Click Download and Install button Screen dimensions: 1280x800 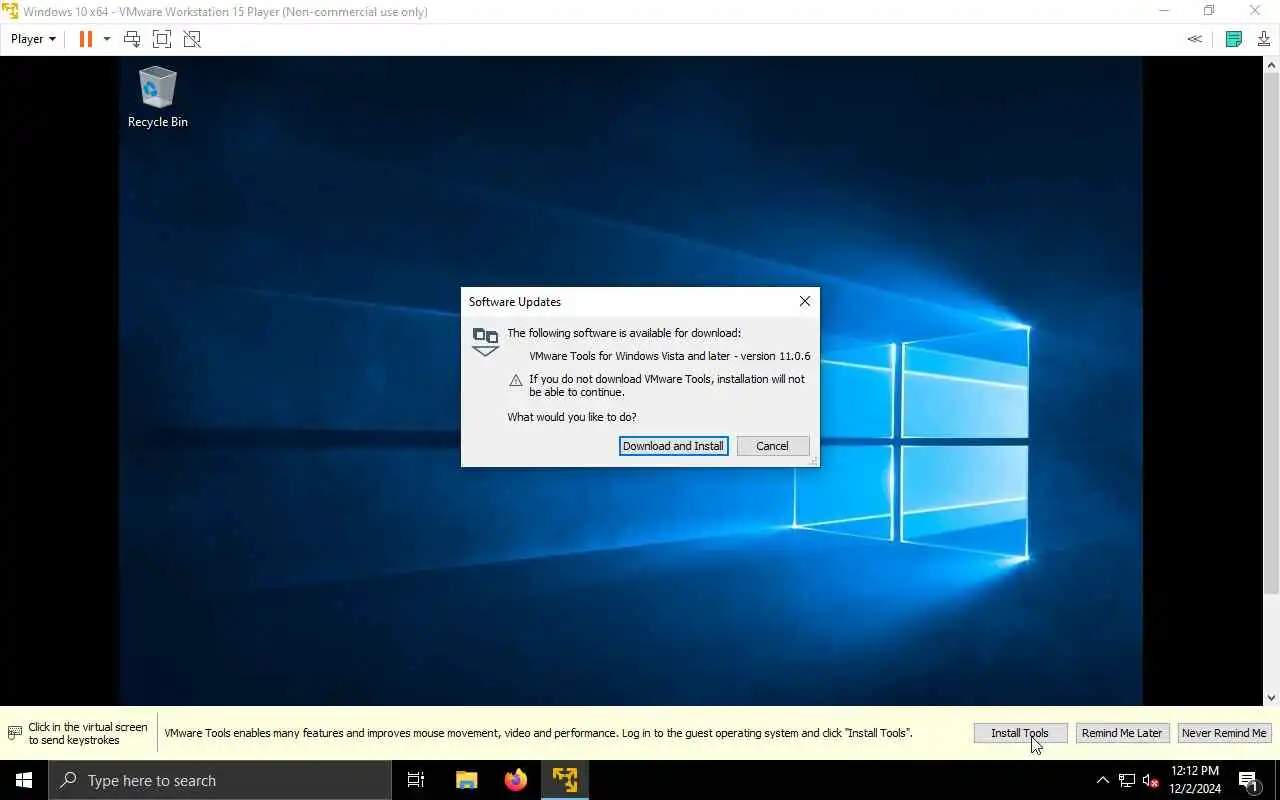[x=673, y=446]
